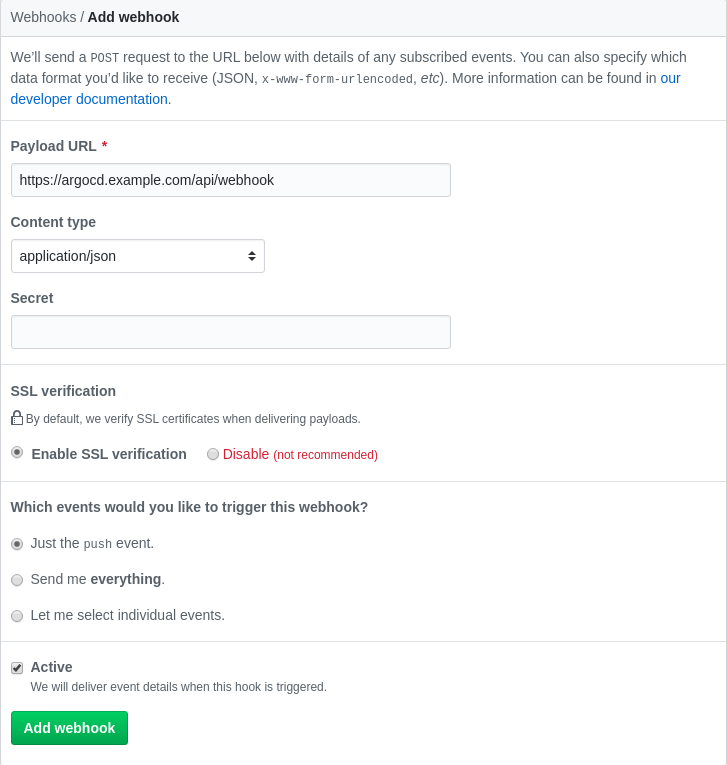This screenshot has height=765, width=727.
Task: Click the SSL verification section heading
Action: pyautogui.click(x=63, y=391)
